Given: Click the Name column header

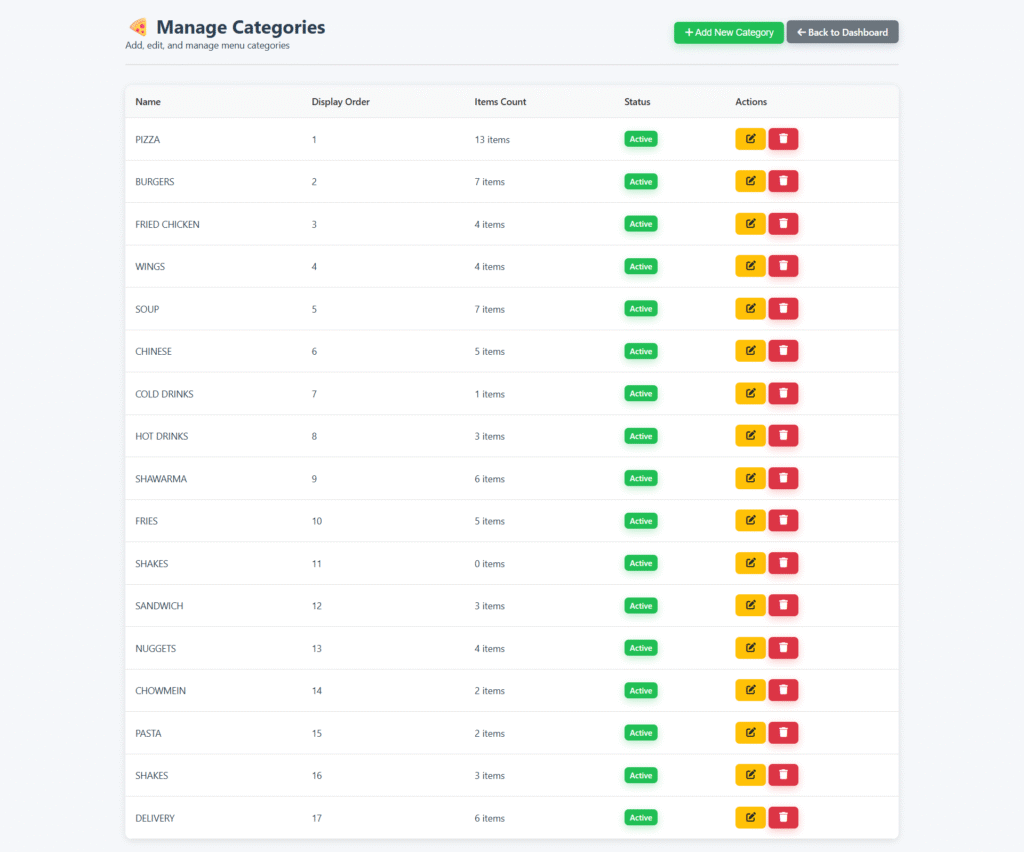Looking at the screenshot, I should pyautogui.click(x=148, y=102).
